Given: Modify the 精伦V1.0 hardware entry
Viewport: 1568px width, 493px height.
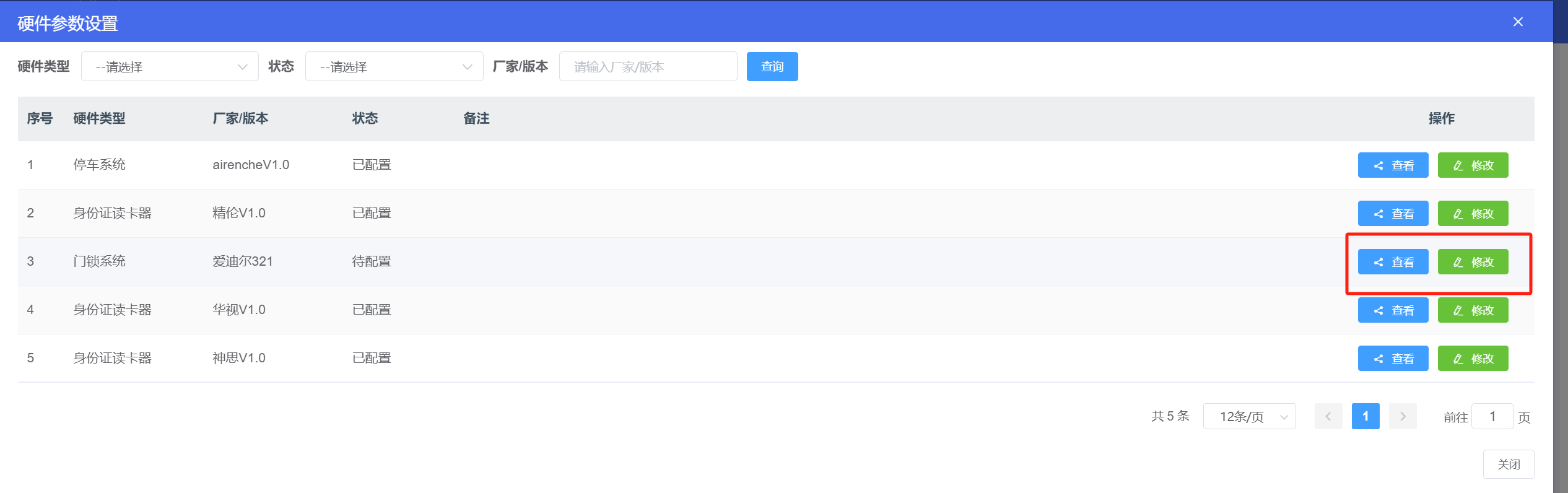Looking at the screenshot, I should pyautogui.click(x=1473, y=214).
